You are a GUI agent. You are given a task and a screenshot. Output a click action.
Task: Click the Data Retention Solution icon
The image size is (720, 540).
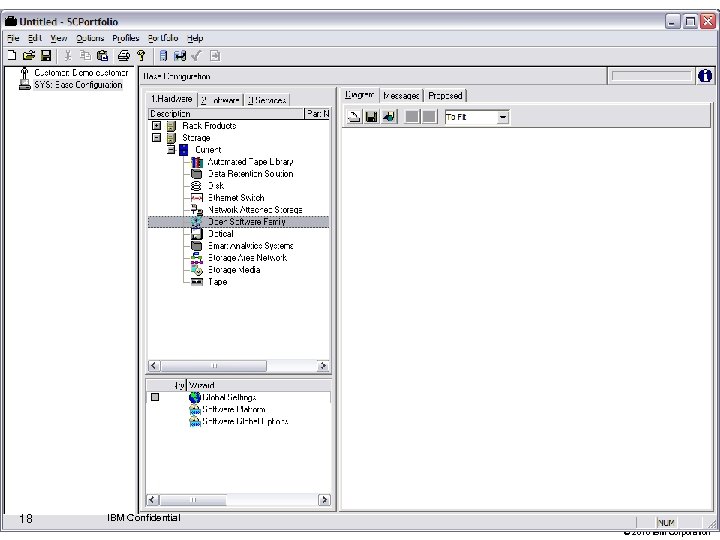click(x=197, y=174)
